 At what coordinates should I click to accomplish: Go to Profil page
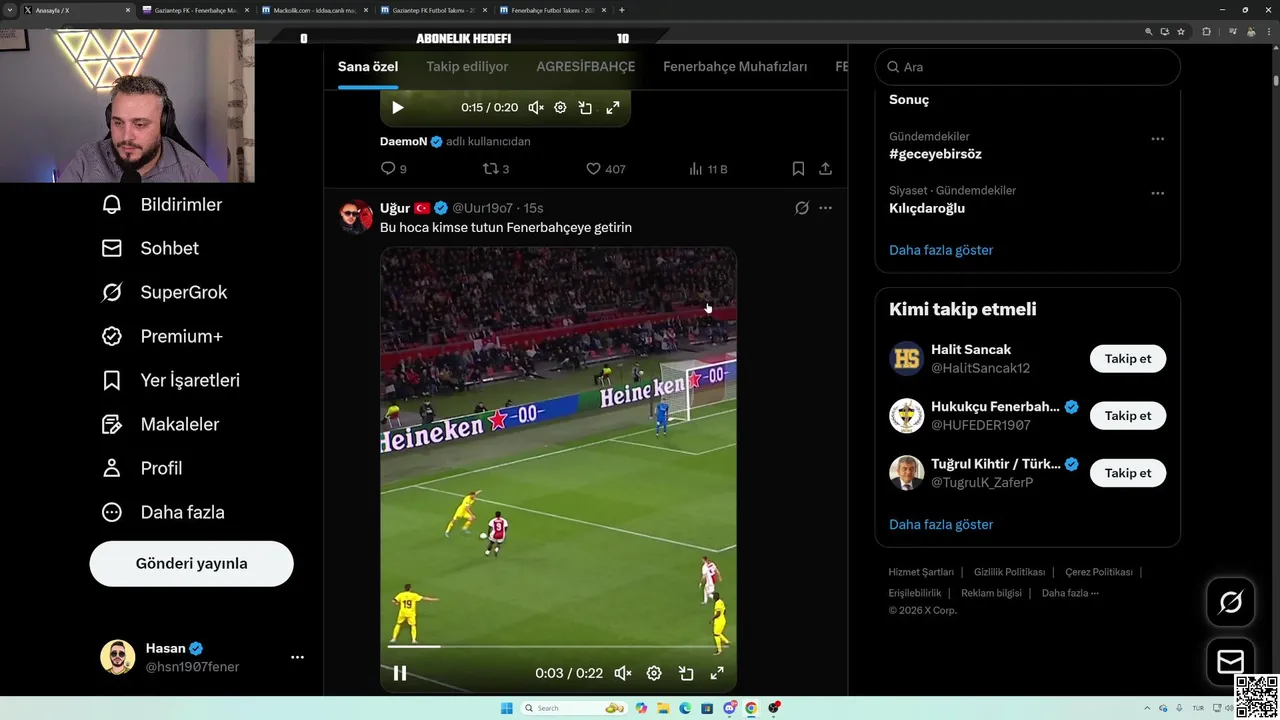click(x=142, y=469)
